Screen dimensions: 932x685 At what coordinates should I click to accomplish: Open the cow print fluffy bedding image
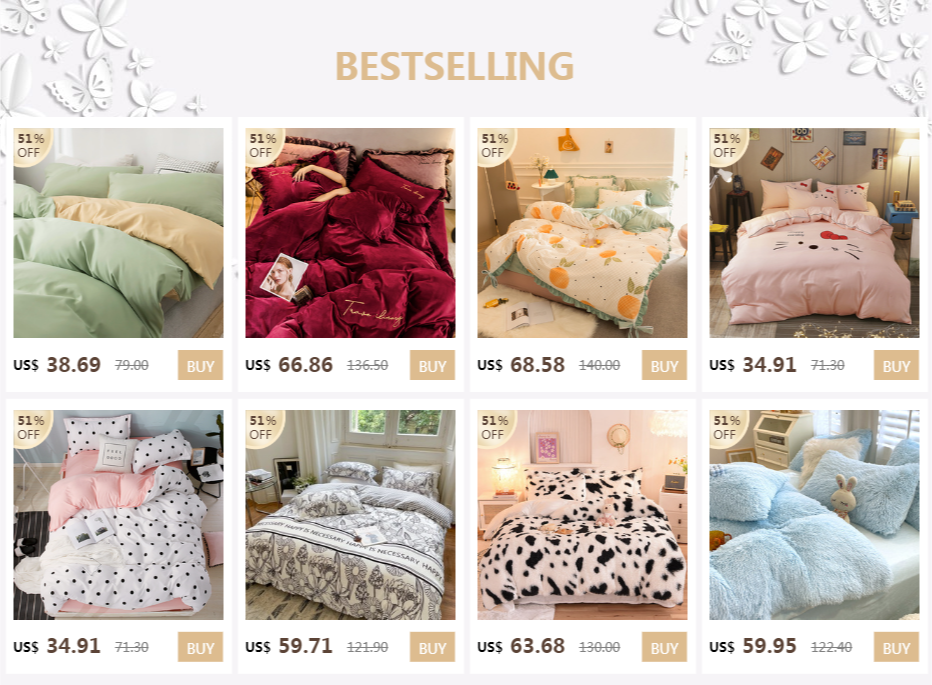(582, 514)
